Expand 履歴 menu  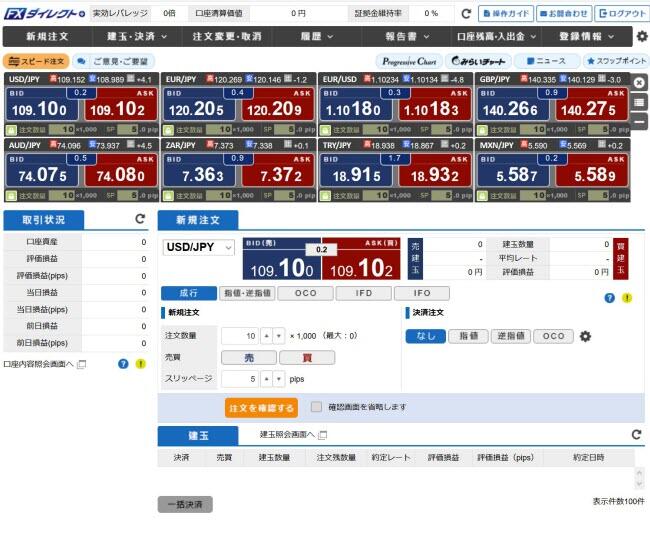click(317, 36)
